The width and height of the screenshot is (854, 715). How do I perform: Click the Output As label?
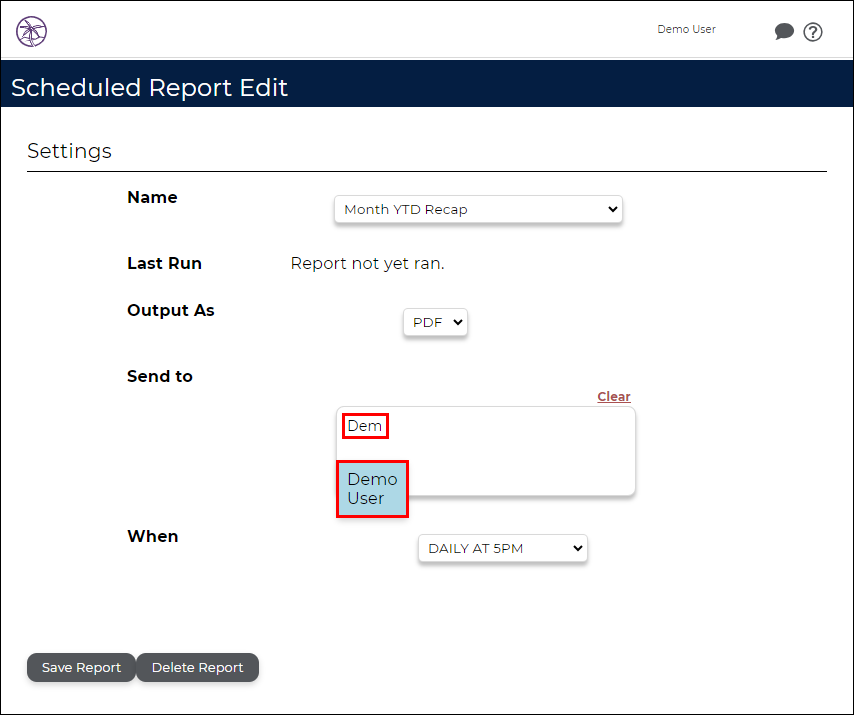click(x=170, y=310)
